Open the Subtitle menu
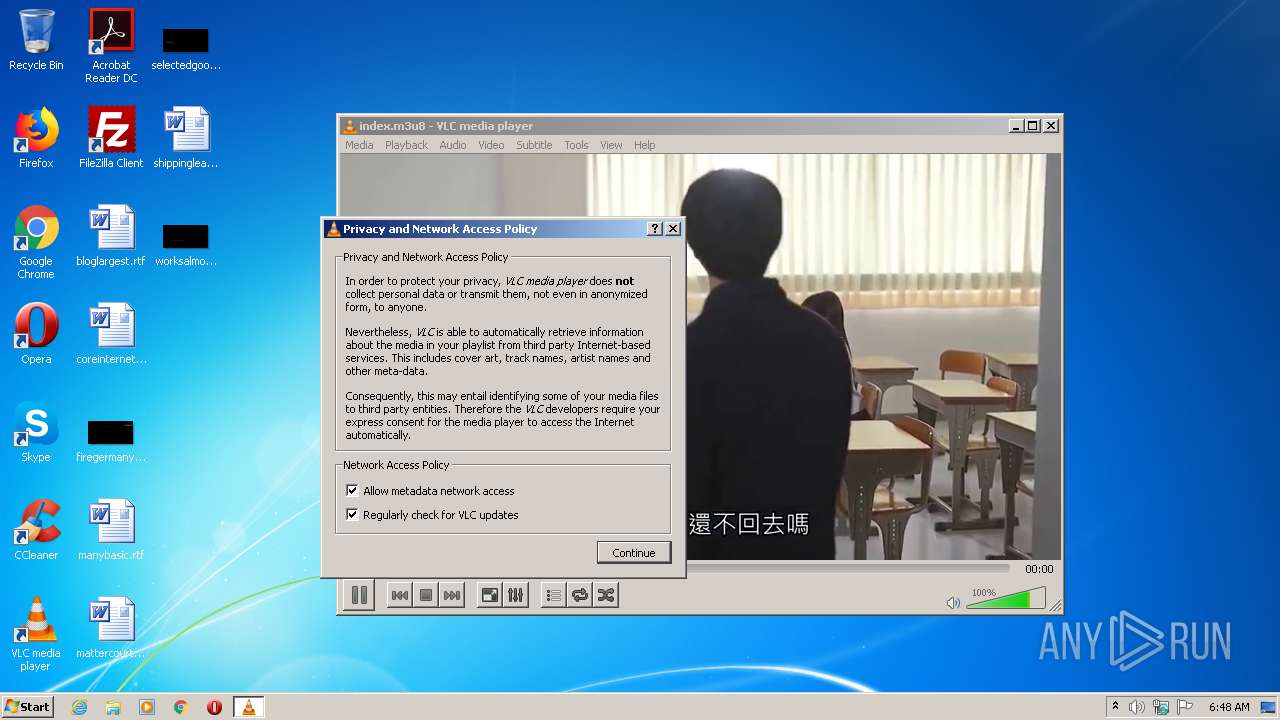This screenshot has width=1280, height=720. [534, 145]
